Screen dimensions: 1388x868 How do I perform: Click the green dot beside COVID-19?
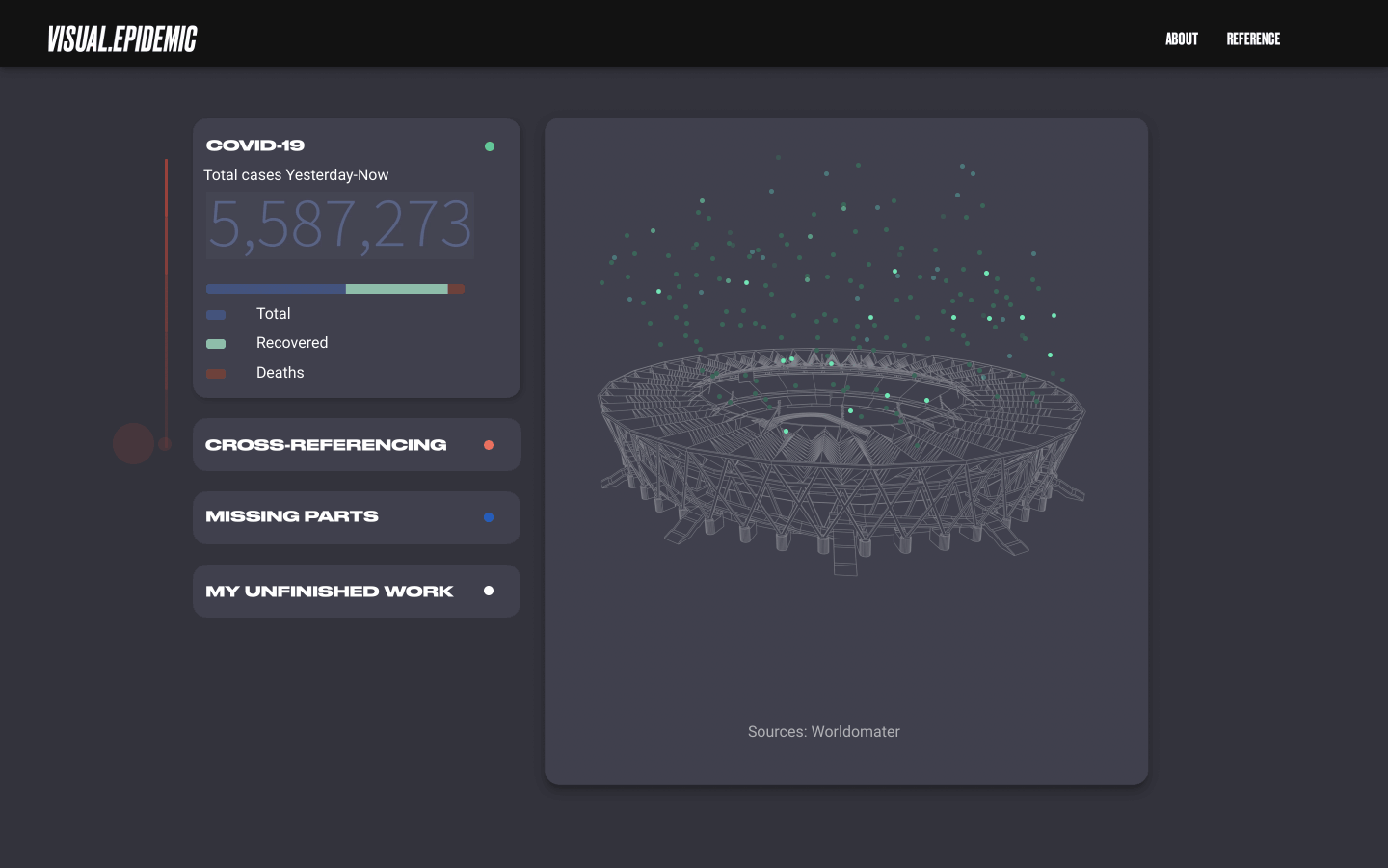490,146
